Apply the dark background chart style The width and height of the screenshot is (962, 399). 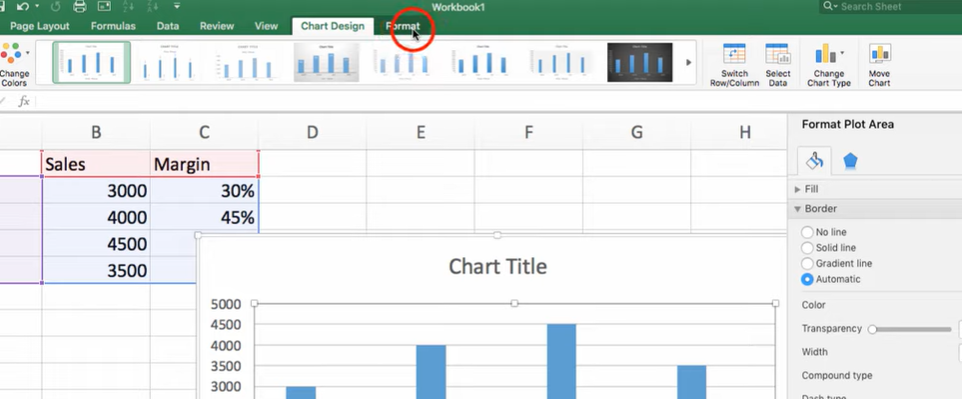point(640,62)
